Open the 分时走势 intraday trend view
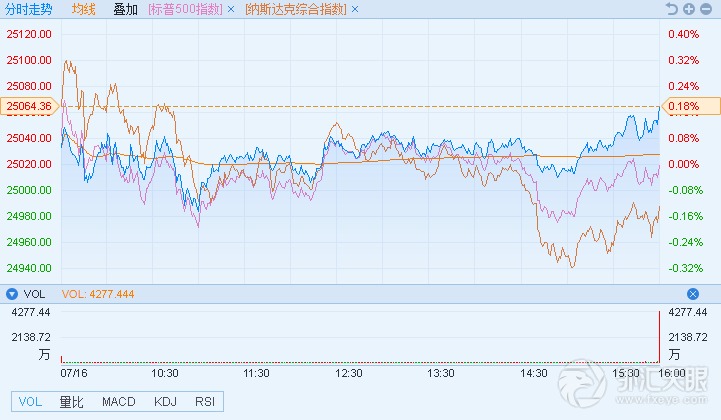 pos(29,9)
